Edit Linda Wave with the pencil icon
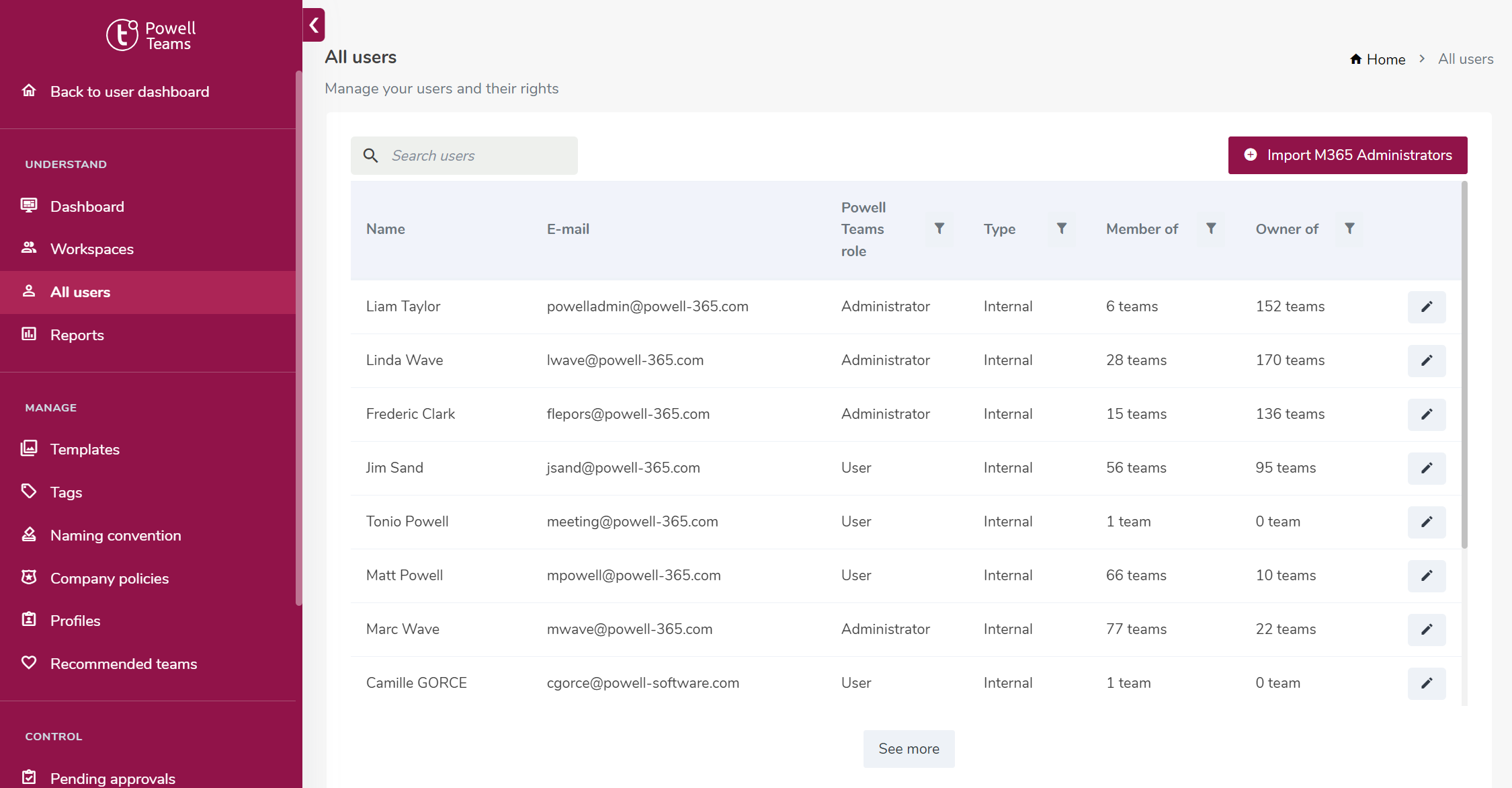This screenshot has width=1512, height=788. [x=1427, y=360]
